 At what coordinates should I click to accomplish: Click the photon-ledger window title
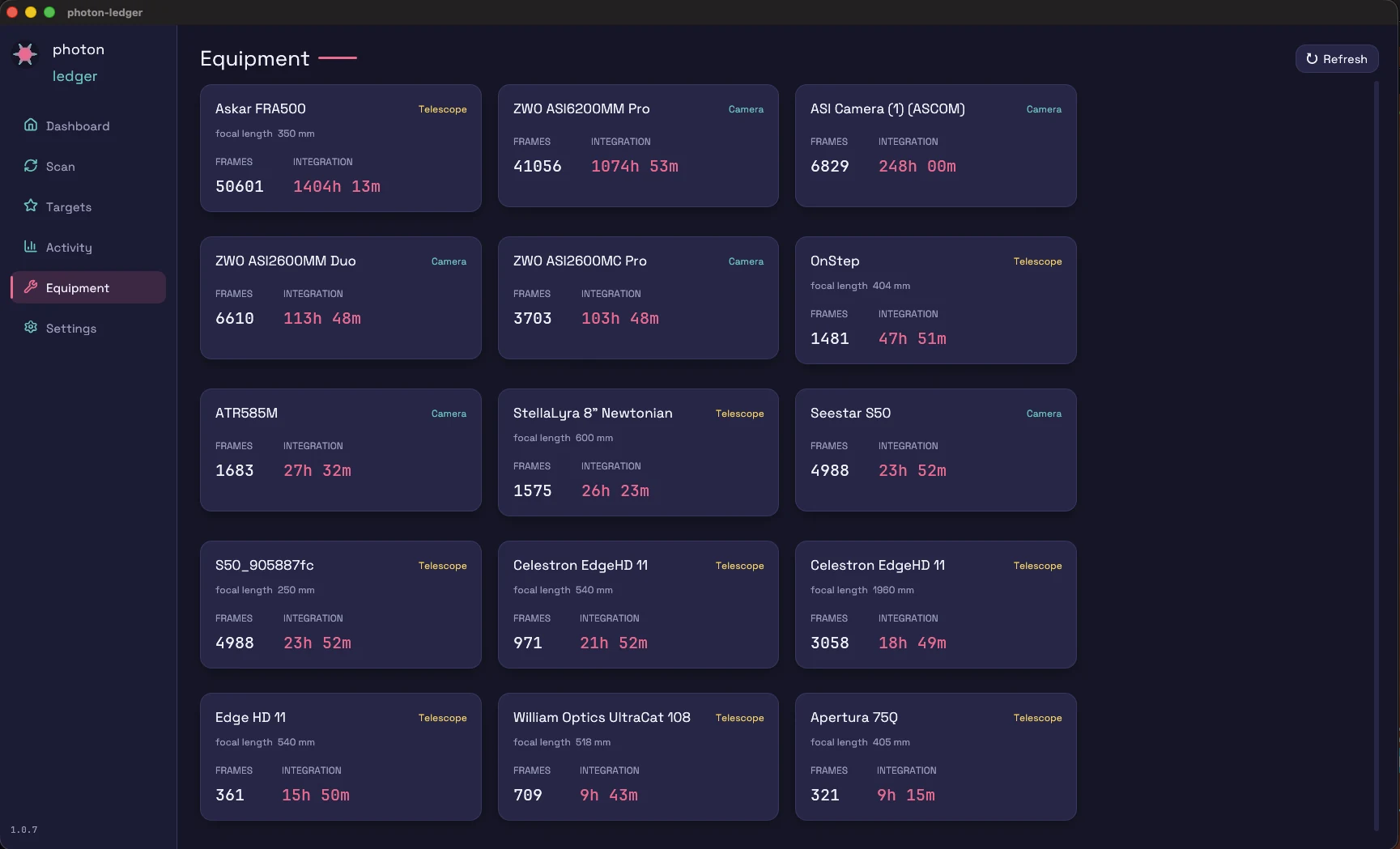(x=104, y=12)
